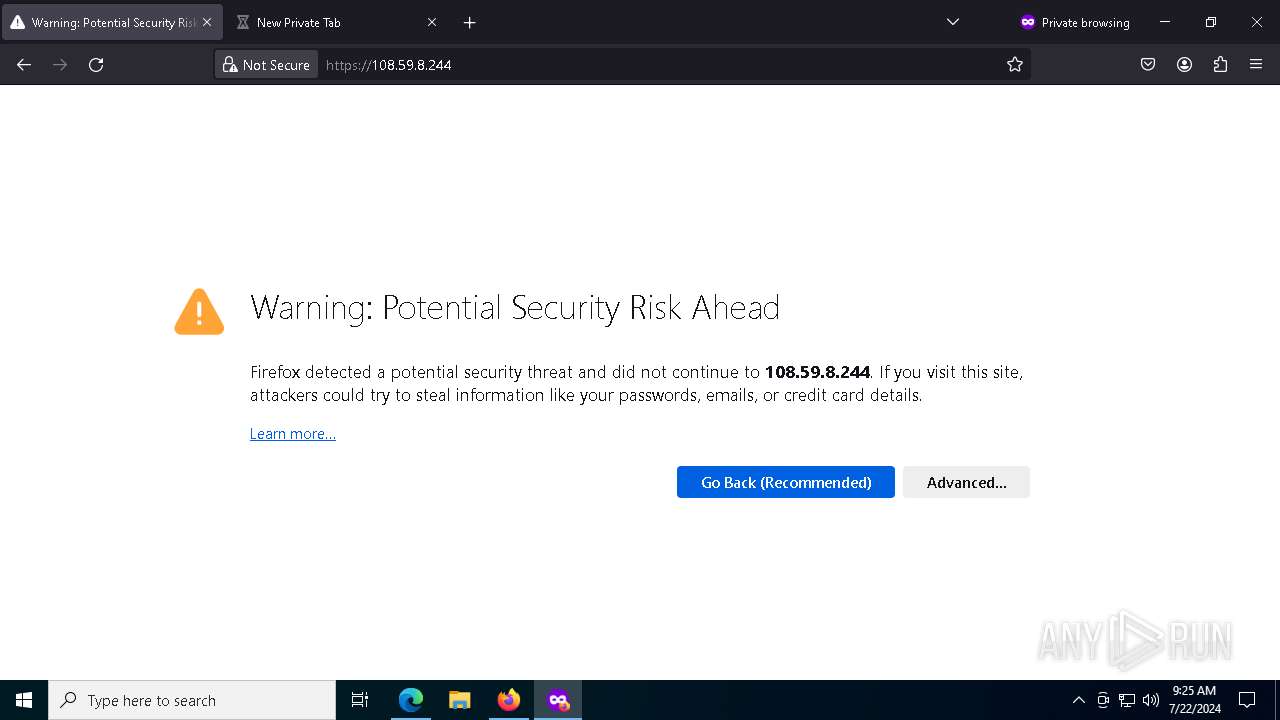Click Go Back (Recommended) button
This screenshot has height=720, width=1280.
(786, 482)
